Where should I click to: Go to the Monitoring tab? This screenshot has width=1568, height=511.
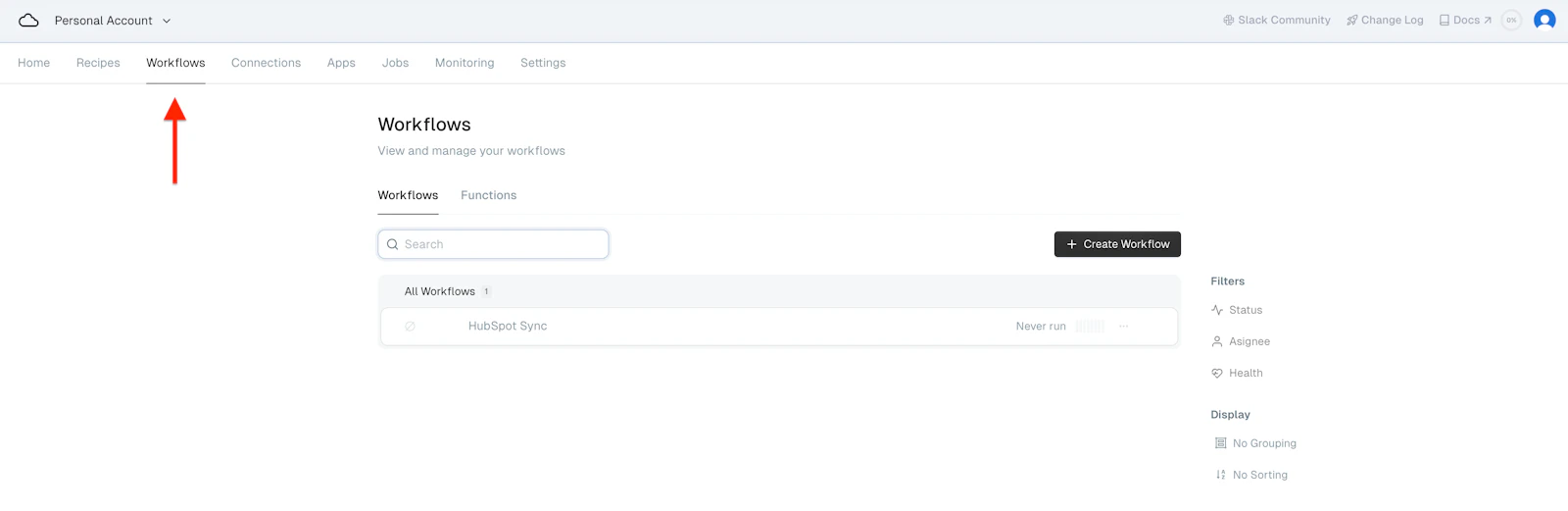465,63
